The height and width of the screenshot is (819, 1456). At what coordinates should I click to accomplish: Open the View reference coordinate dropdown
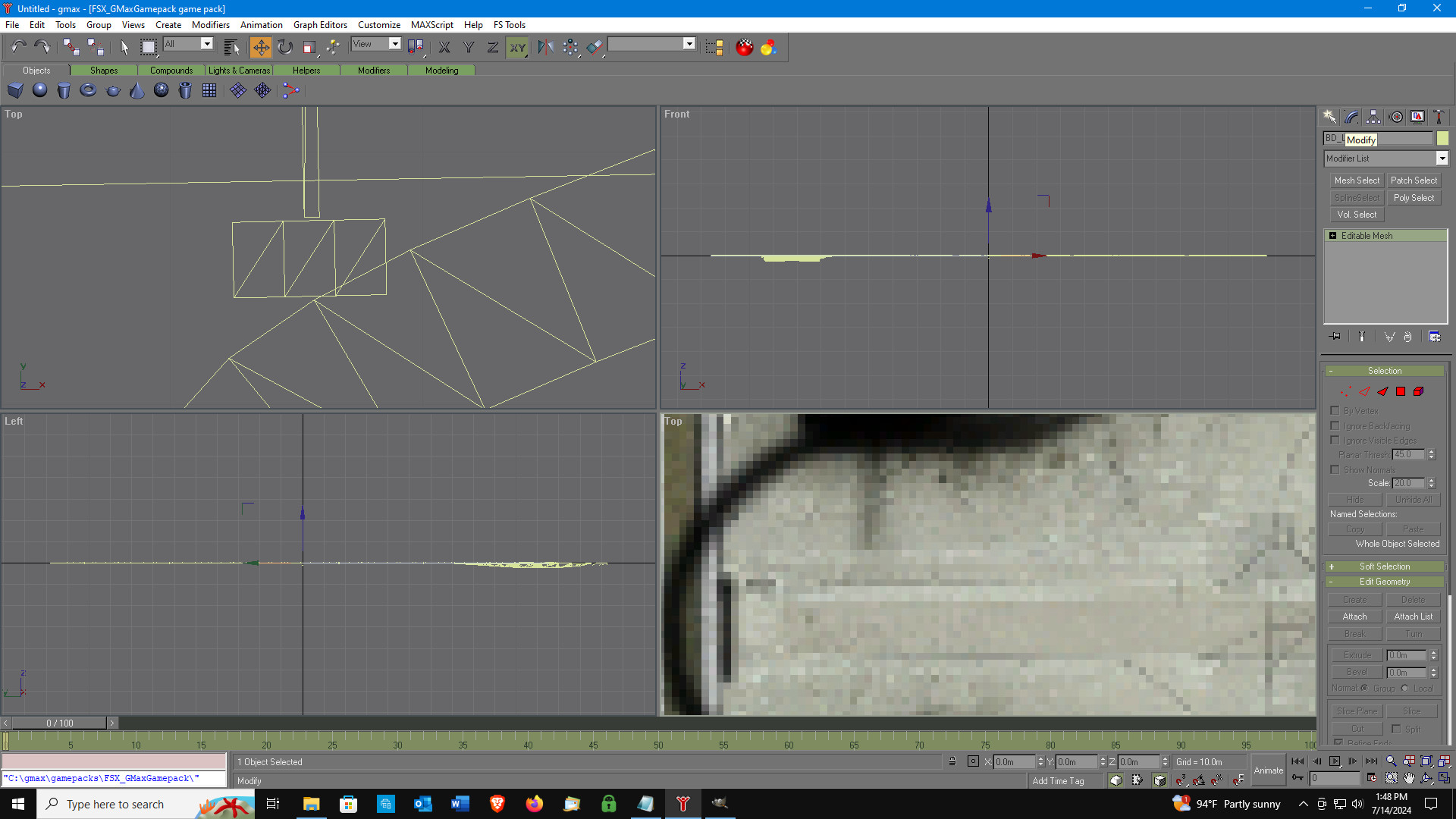click(376, 44)
